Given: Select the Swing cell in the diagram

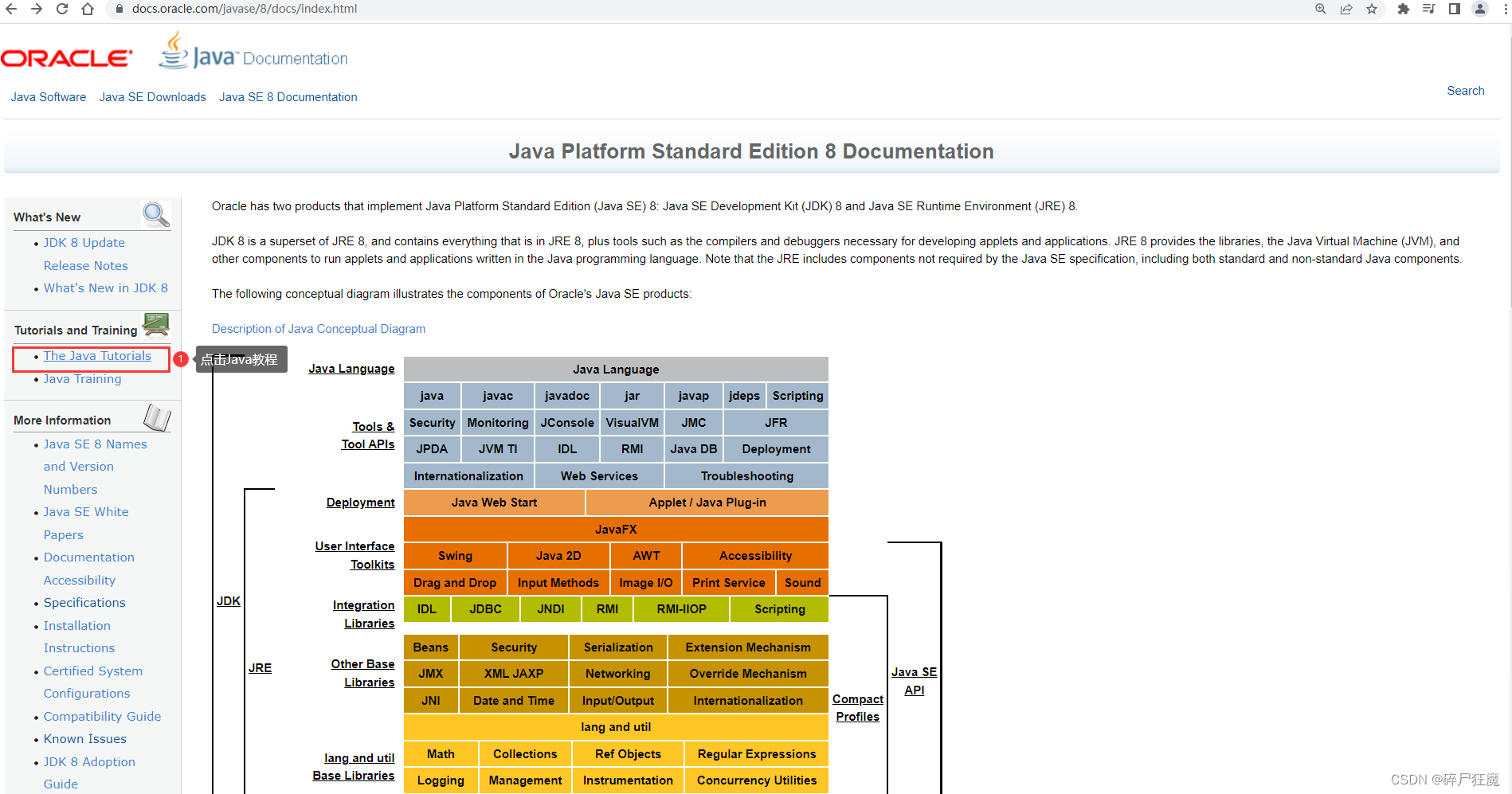Looking at the screenshot, I should click(455, 556).
